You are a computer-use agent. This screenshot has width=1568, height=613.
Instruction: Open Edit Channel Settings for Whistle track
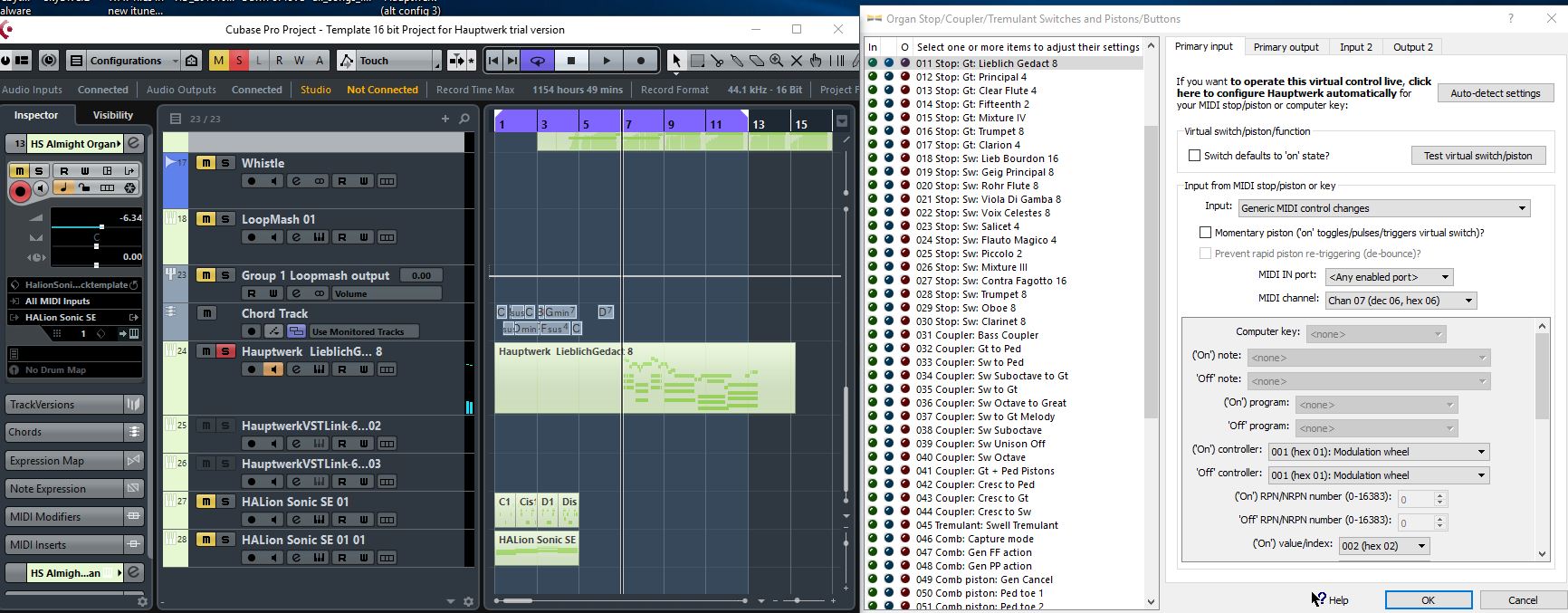pyautogui.click(x=296, y=181)
